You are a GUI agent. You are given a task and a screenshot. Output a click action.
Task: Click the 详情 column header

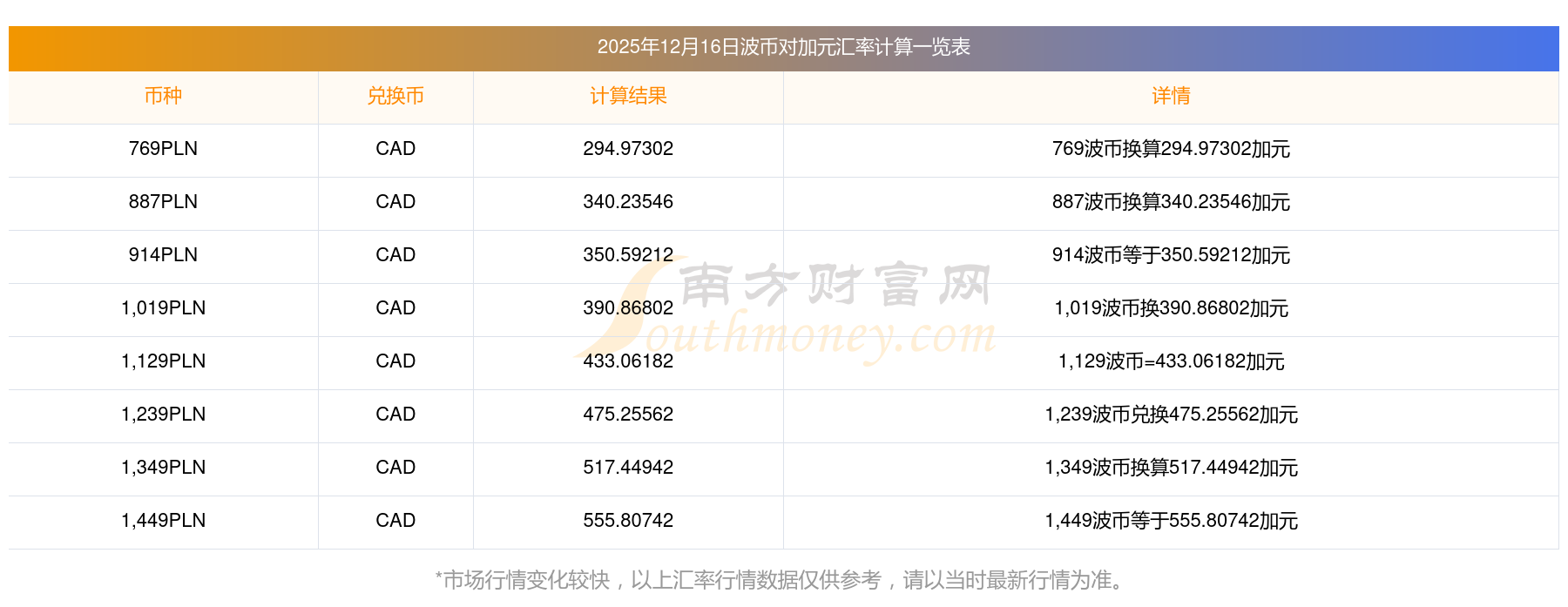point(1171,96)
